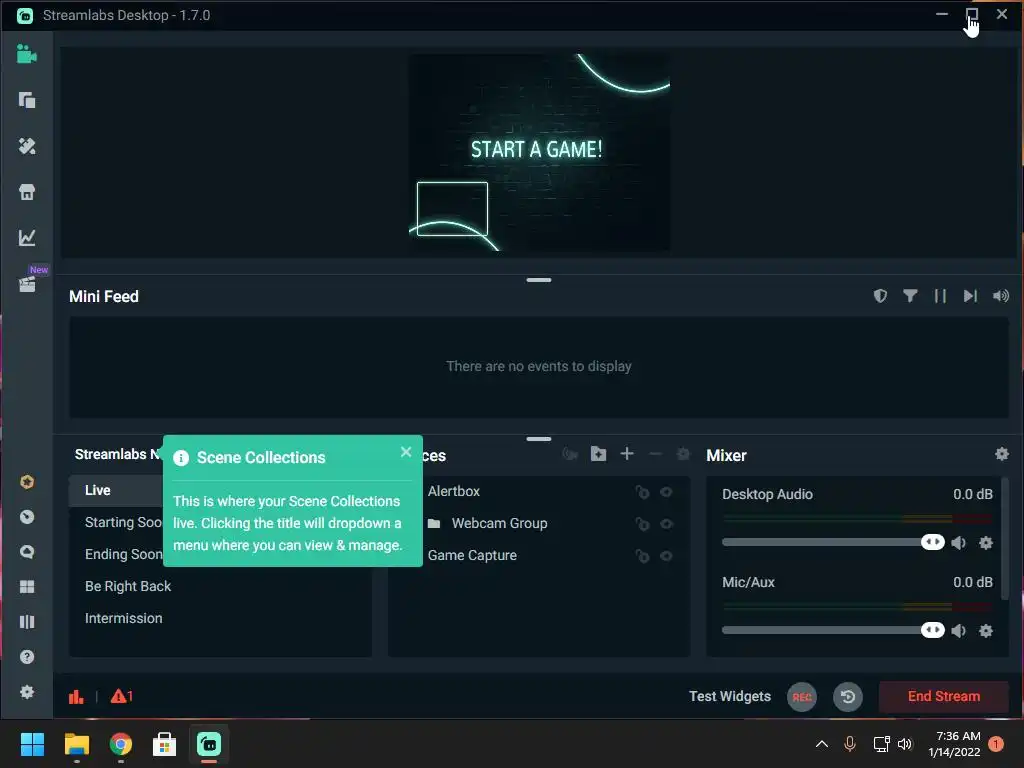This screenshot has height=768, width=1024.
Task: Lock the Alertbox source
Action: click(x=643, y=492)
